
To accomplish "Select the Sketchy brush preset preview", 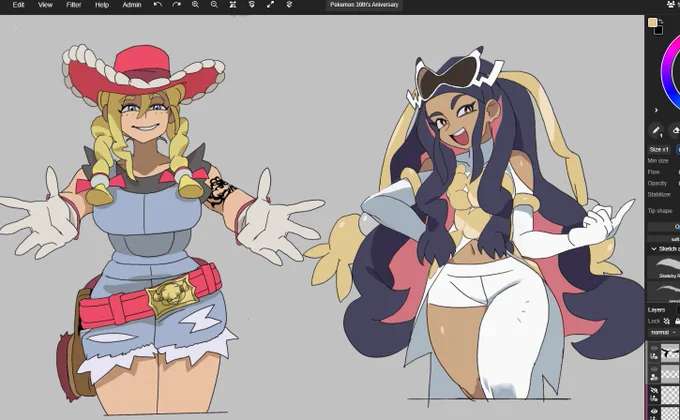I will point(664,267).
